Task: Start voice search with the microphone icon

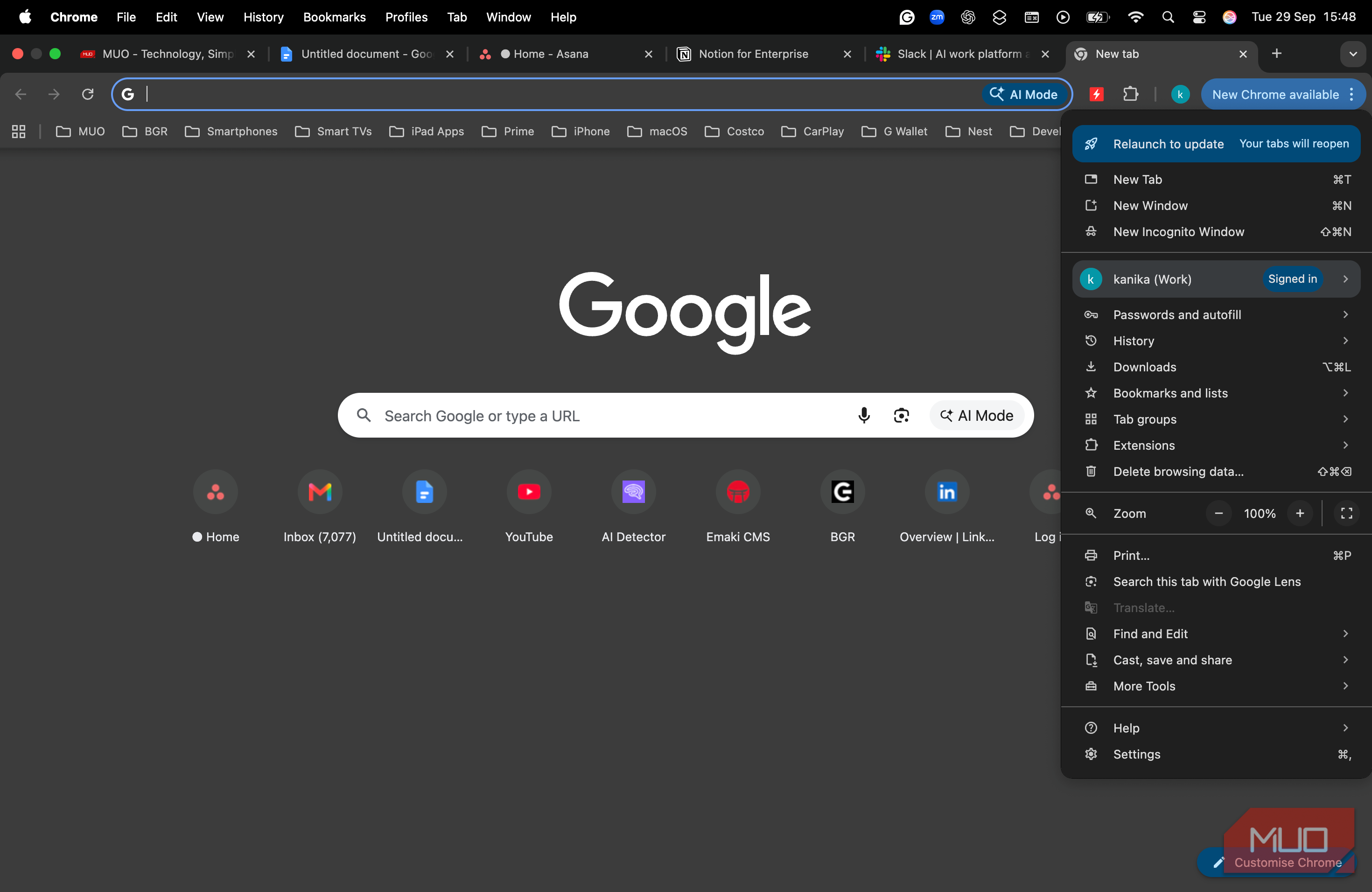Action: point(863,415)
